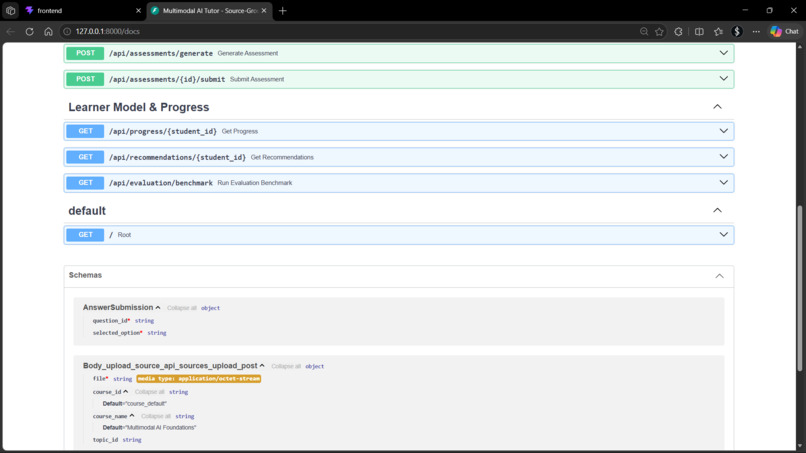Click the question_id property name
Image resolution: width=806 pixels, height=453 pixels.
pos(110,320)
